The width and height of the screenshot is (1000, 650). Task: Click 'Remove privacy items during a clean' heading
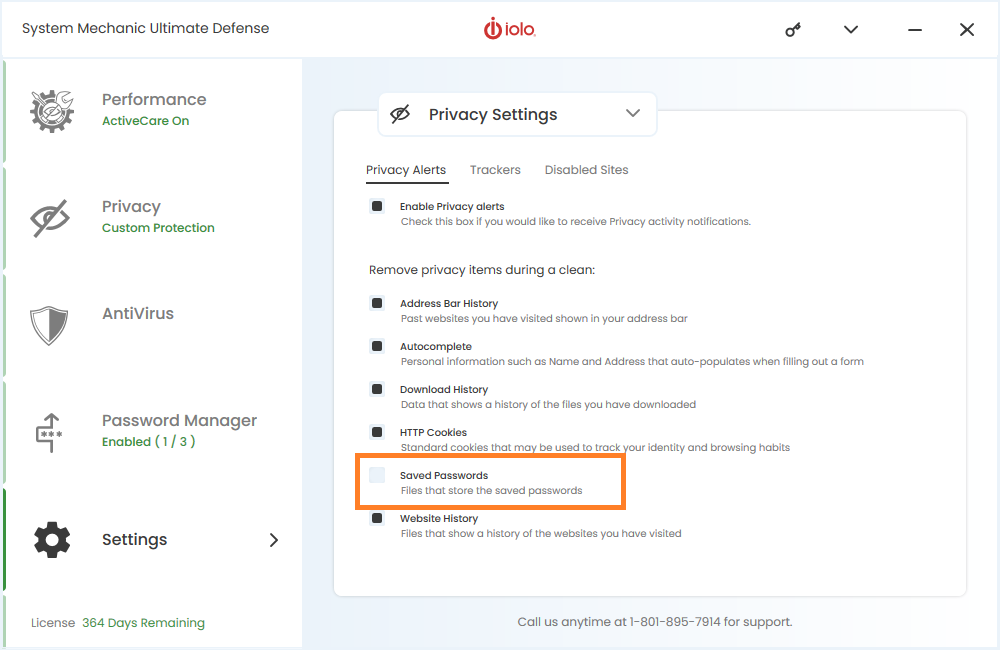[482, 270]
